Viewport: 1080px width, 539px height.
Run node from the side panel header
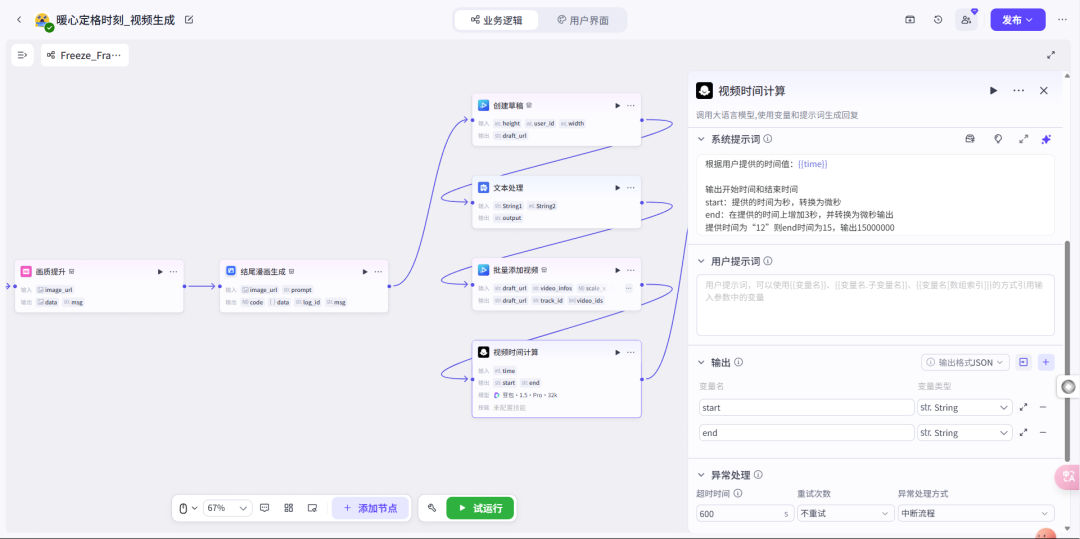pos(993,91)
